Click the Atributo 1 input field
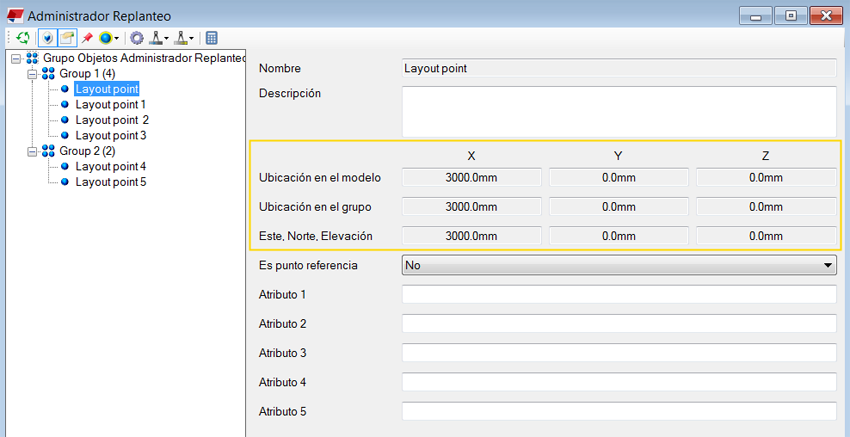Image resolution: width=850 pixels, height=437 pixels. click(x=618, y=294)
